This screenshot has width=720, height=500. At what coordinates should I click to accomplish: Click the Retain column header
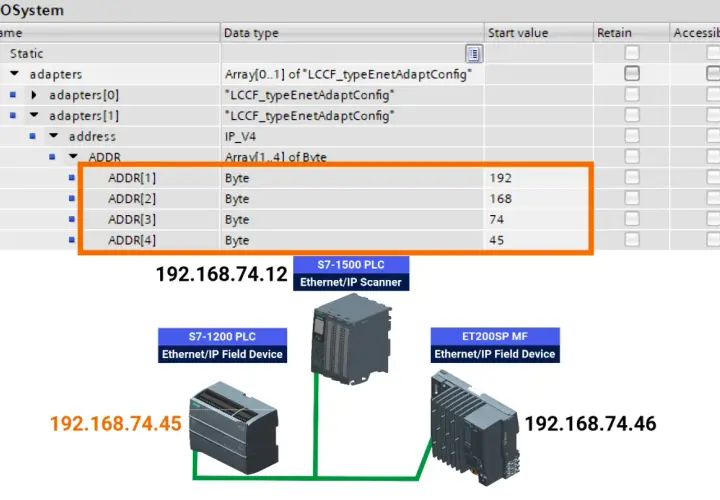pyautogui.click(x=631, y=33)
